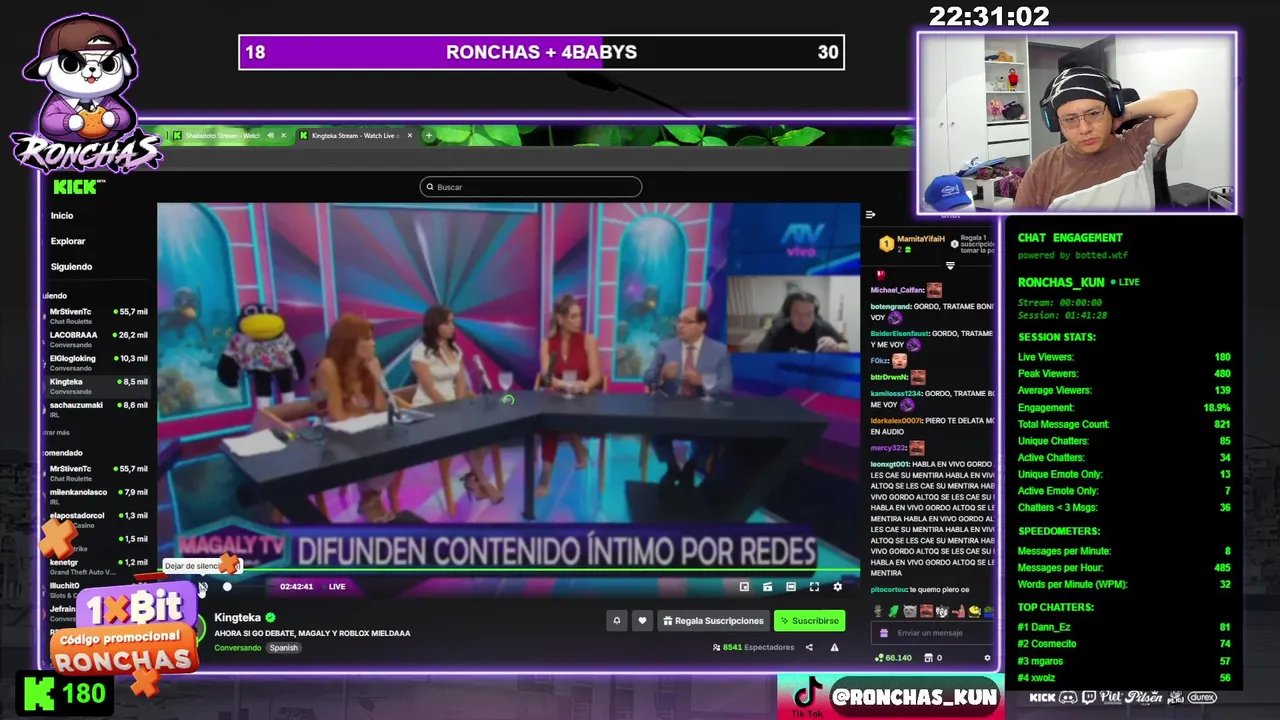The height and width of the screenshot is (720, 1280).
Task: Cast the stream with the cast icon
Action: click(x=767, y=587)
